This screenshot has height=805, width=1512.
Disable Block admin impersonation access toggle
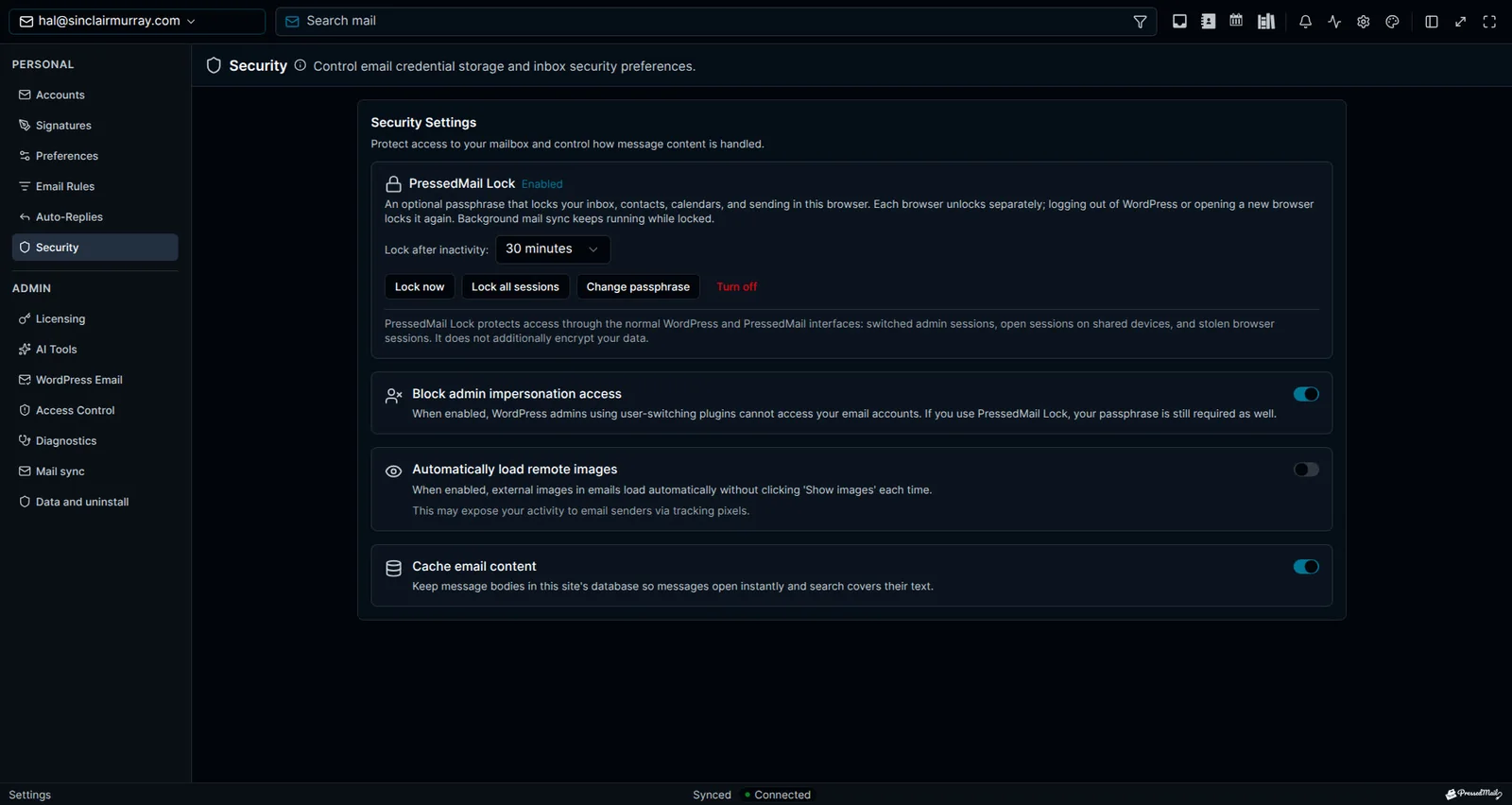click(x=1306, y=394)
